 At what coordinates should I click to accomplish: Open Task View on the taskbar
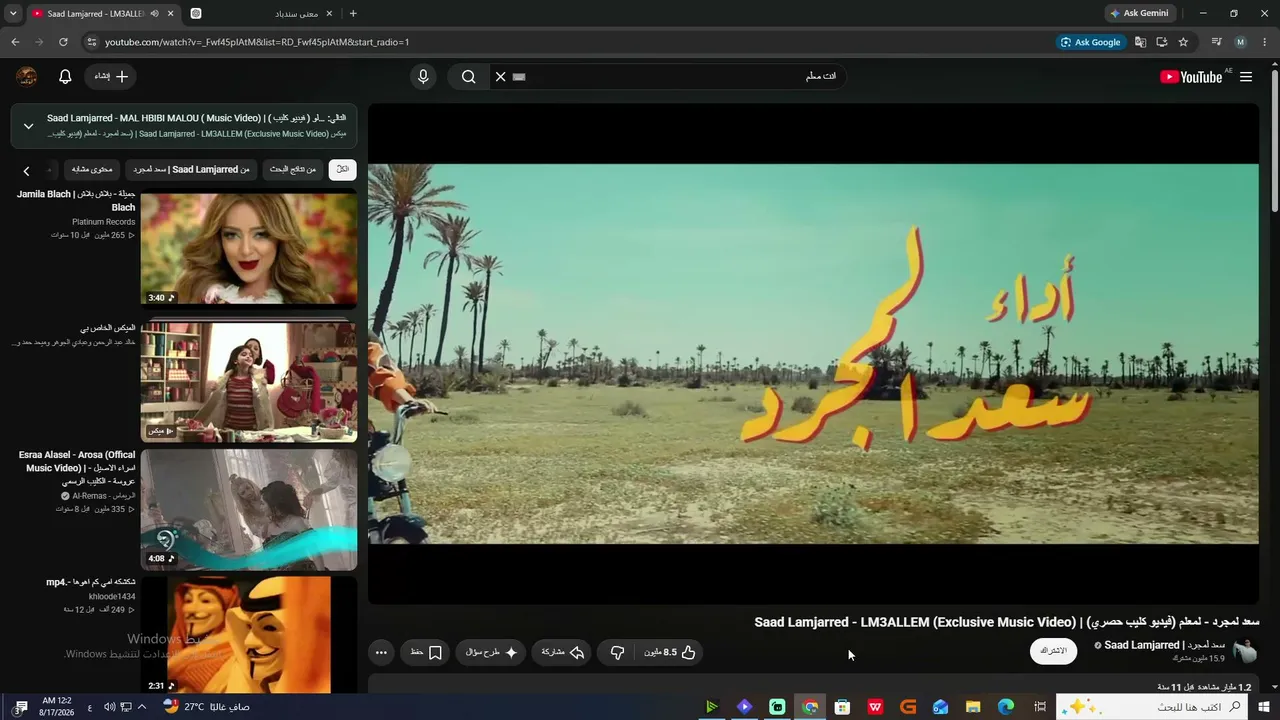[x=1040, y=707]
